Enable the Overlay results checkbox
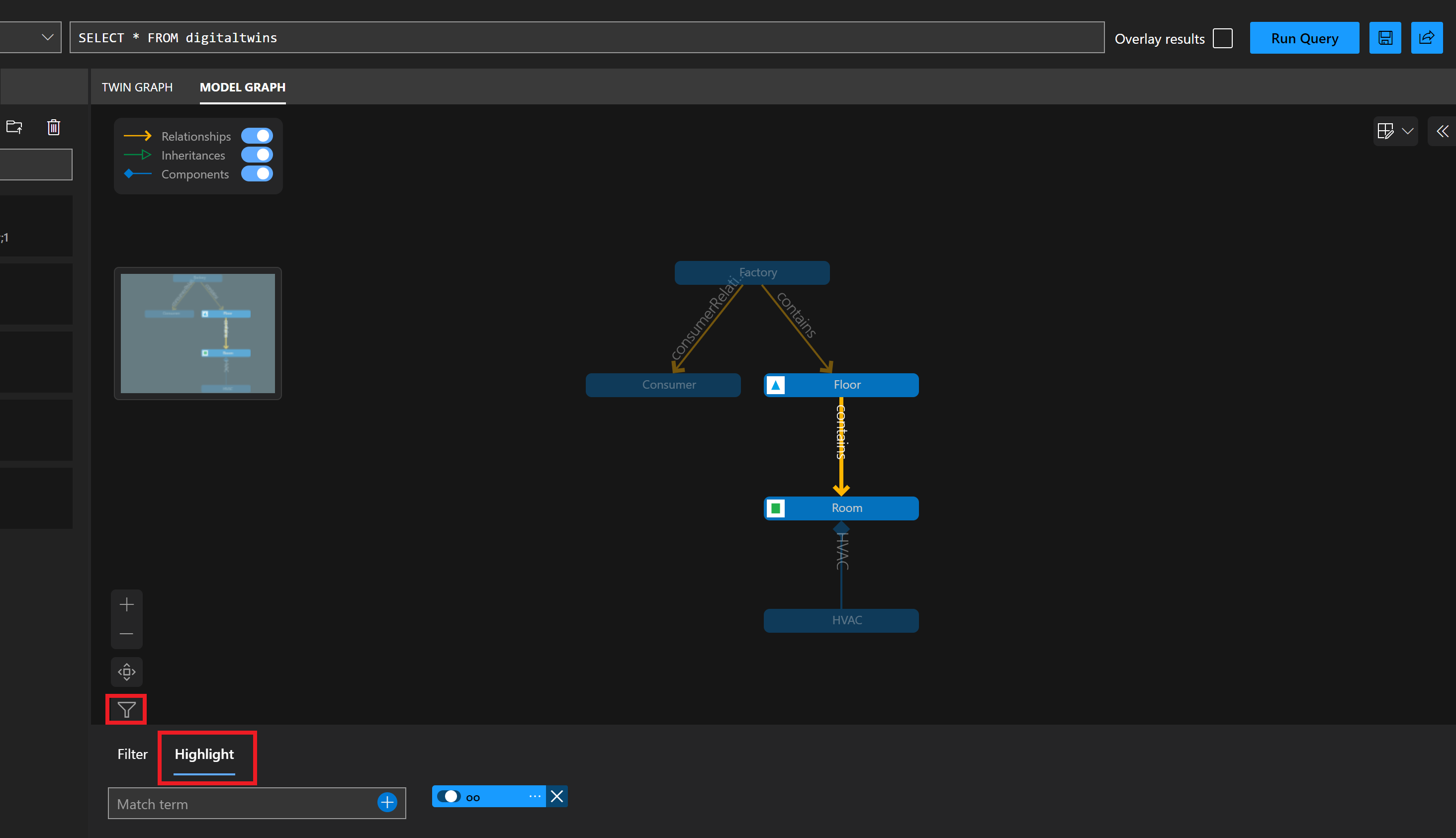This screenshot has width=1456, height=838. 1223,38
